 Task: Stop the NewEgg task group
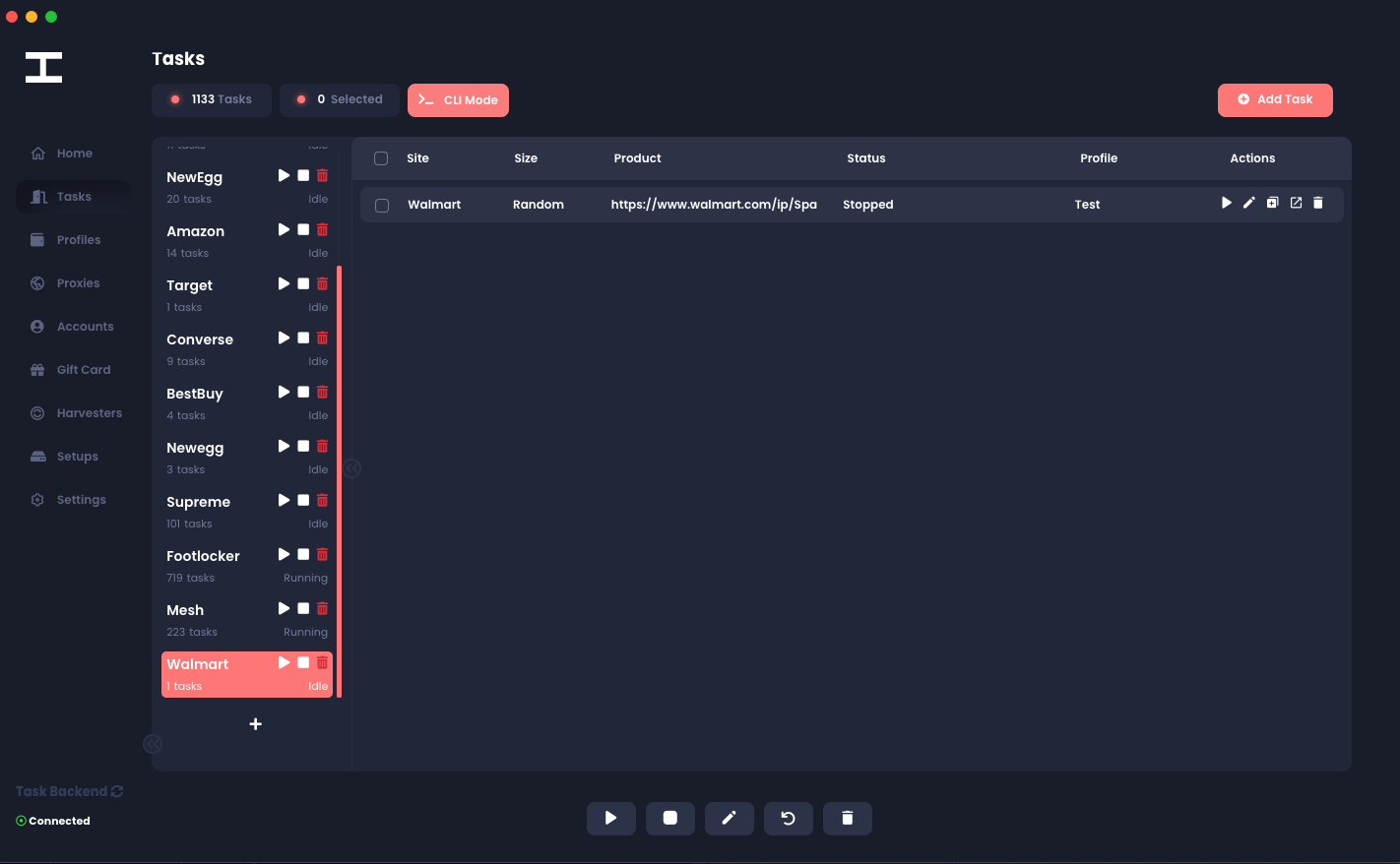[303, 175]
